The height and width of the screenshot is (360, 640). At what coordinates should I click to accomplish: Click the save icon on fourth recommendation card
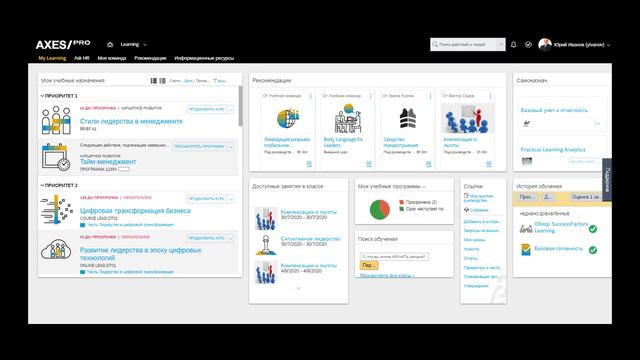point(489,164)
